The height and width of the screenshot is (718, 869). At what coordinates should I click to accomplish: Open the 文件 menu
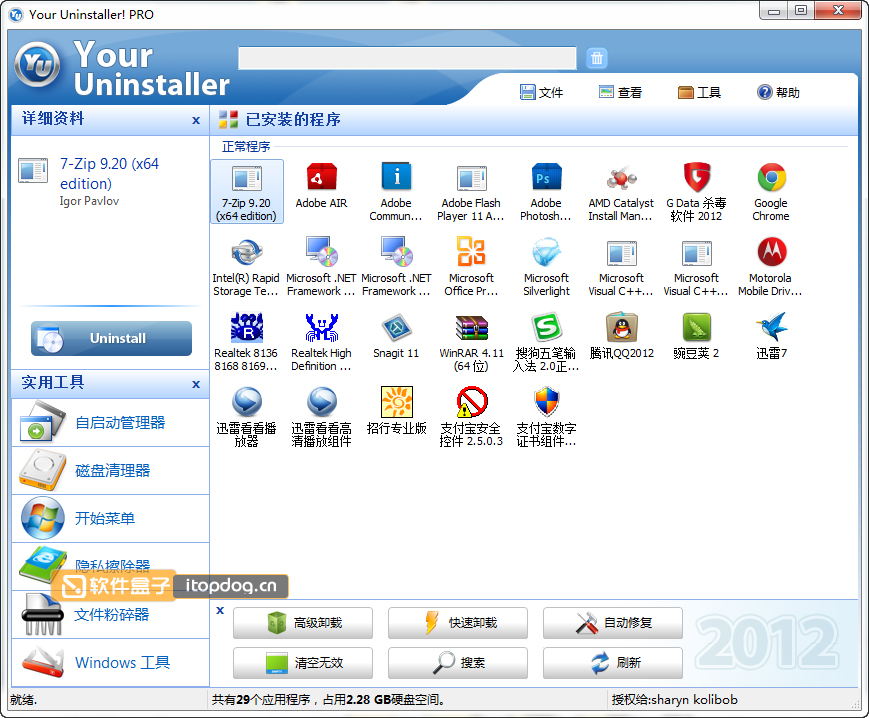tap(541, 93)
